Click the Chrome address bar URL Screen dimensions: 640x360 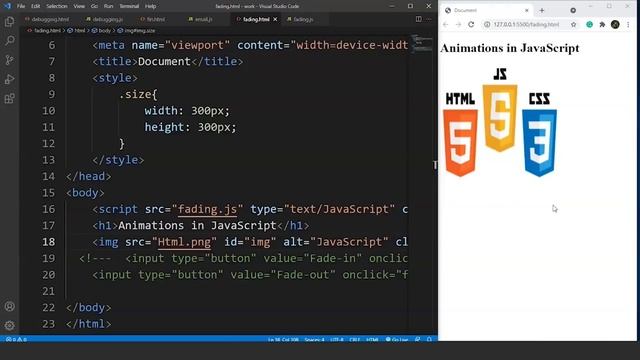point(526,24)
